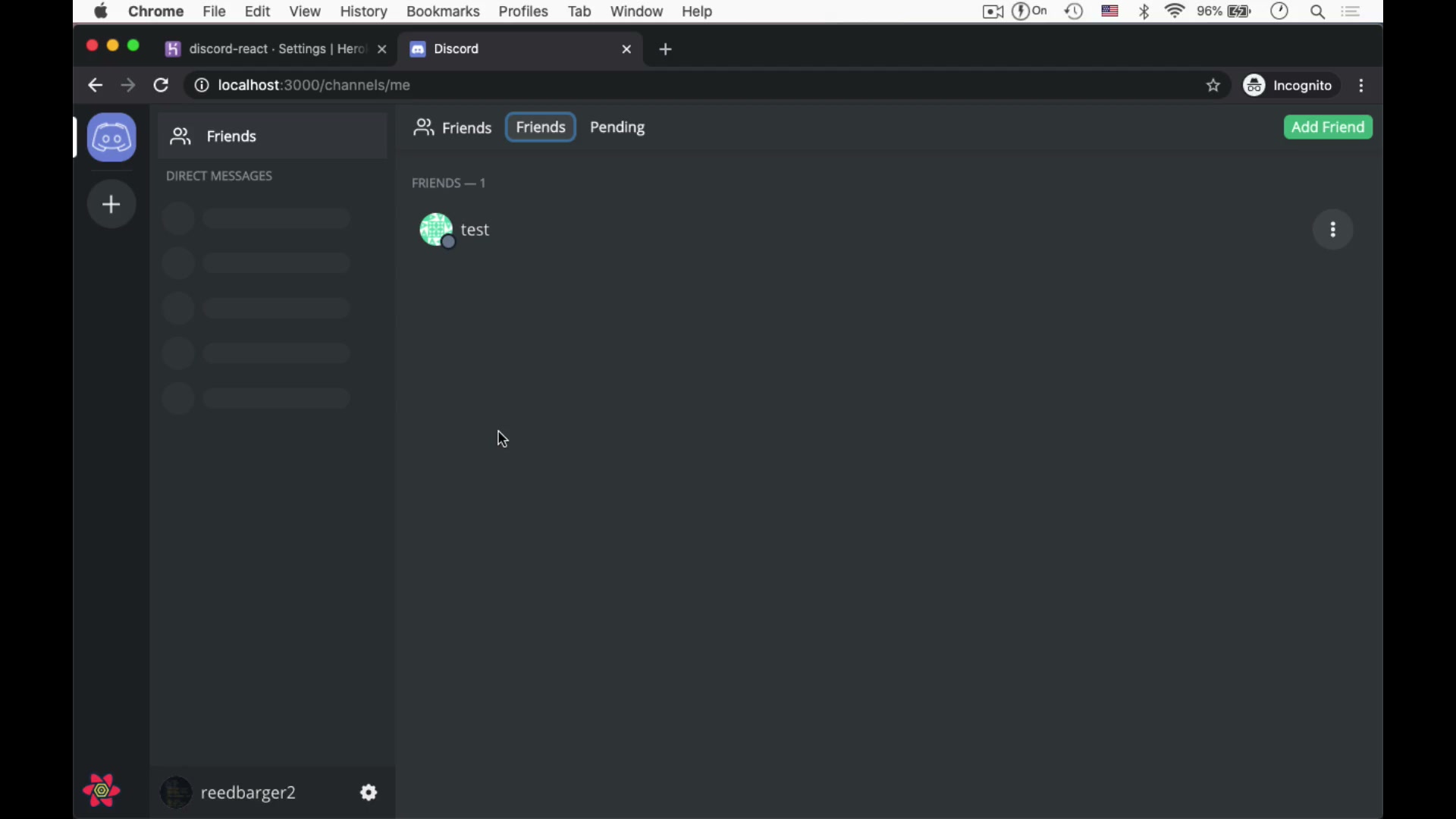Image resolution: width=1456 pixels, height=819 pixels.
Task: Open the Bookmarks menu
Action: [x=443, y=11]
